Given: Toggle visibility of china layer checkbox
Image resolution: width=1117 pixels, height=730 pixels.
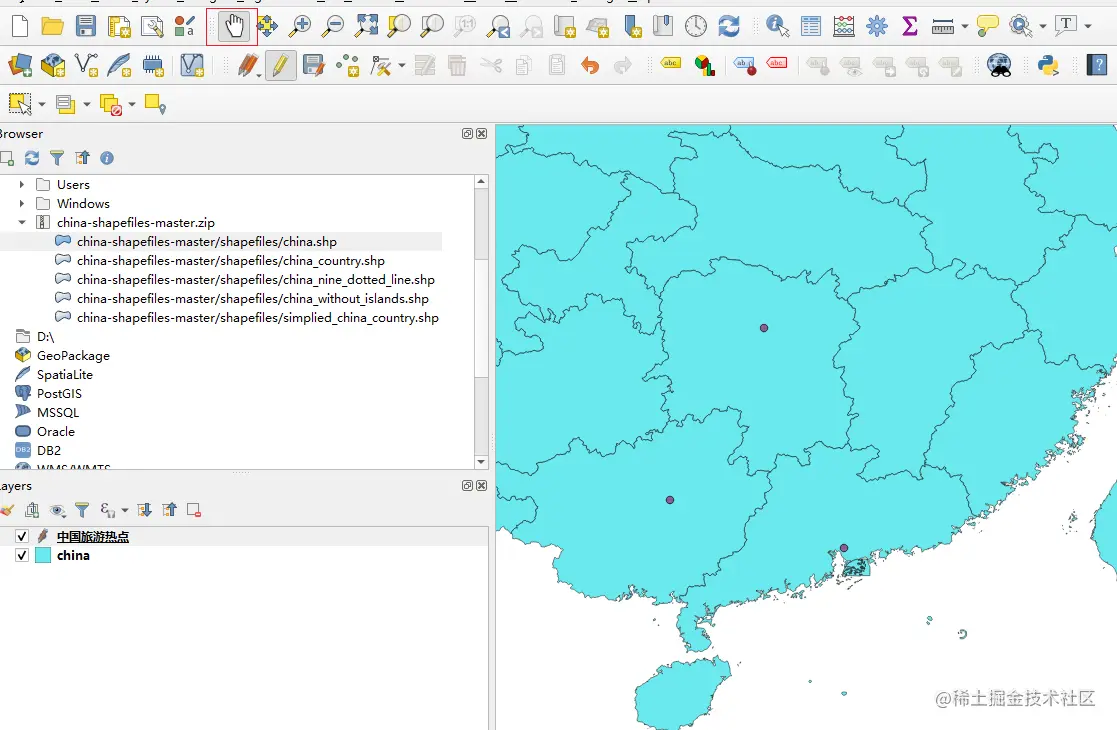Looking at the screenshot, I should click(x=22, y=556).
